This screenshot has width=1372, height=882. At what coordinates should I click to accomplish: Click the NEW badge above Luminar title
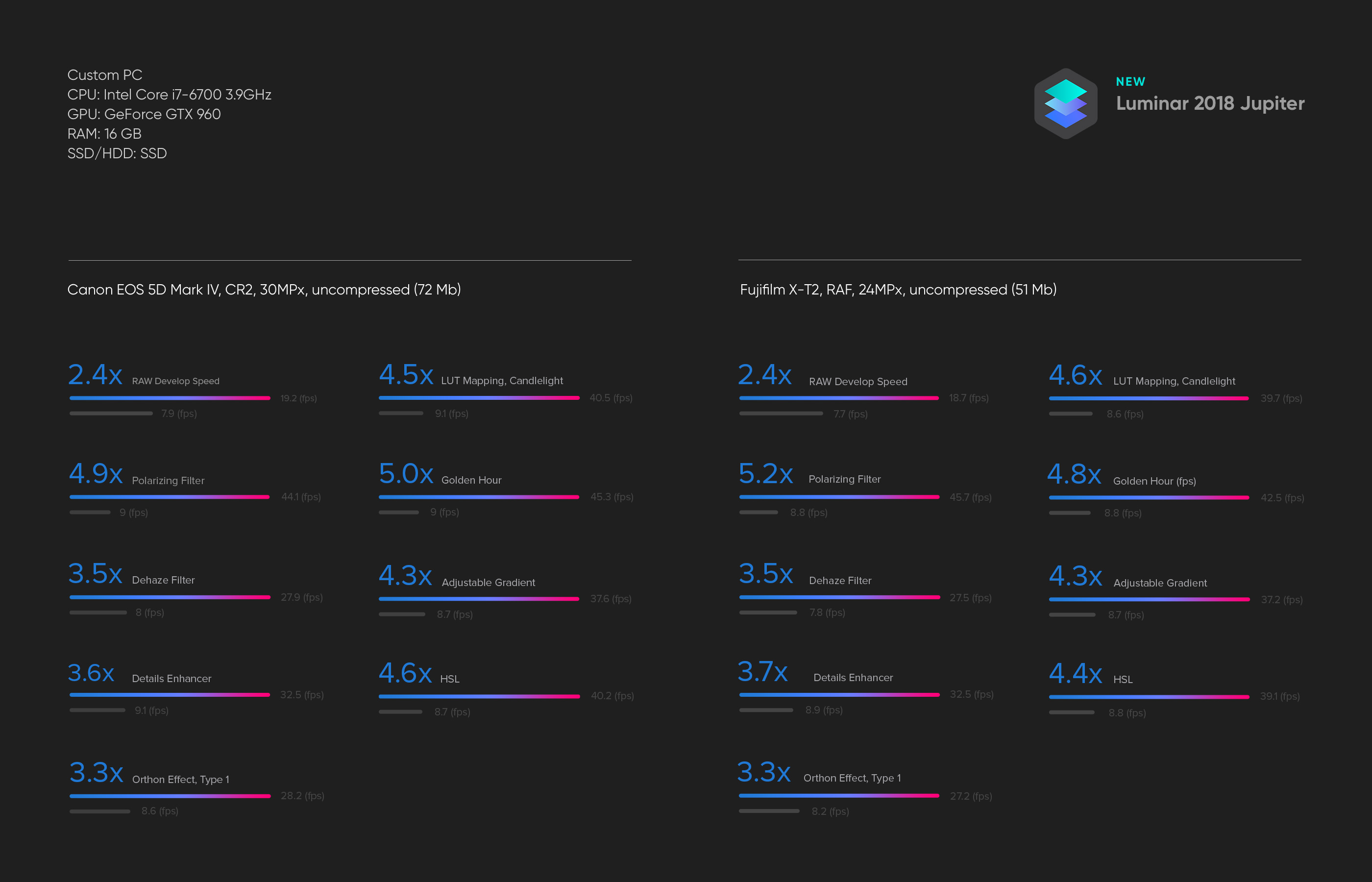1130,81
